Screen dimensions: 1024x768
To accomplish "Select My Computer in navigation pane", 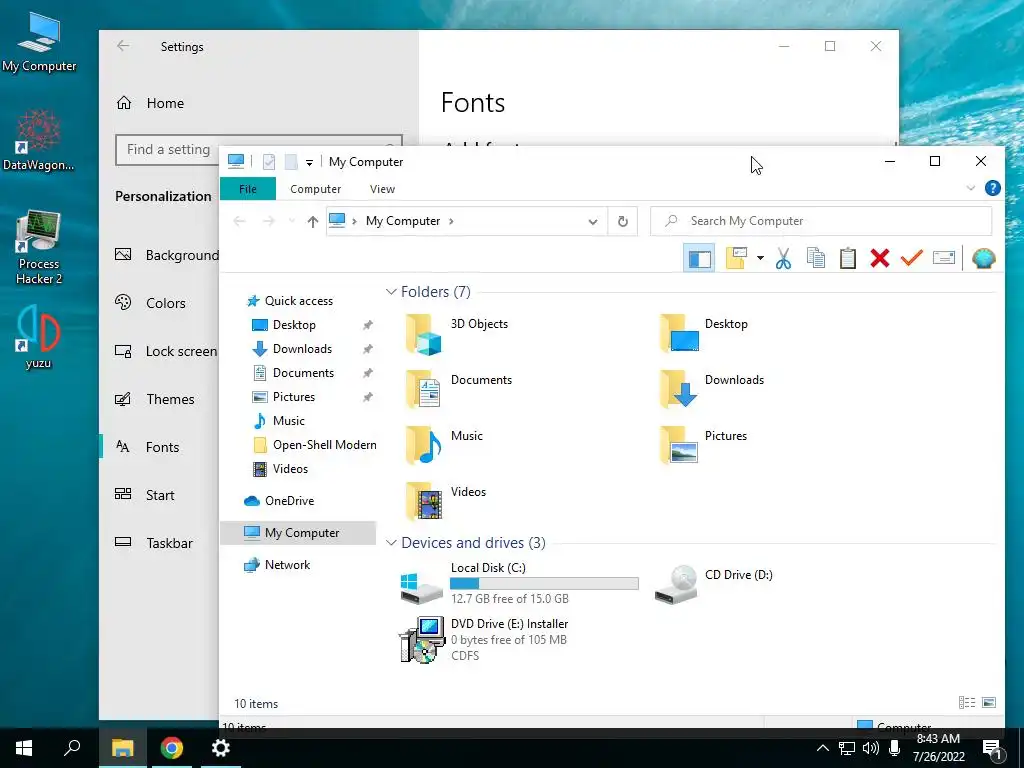I will 298,533.
